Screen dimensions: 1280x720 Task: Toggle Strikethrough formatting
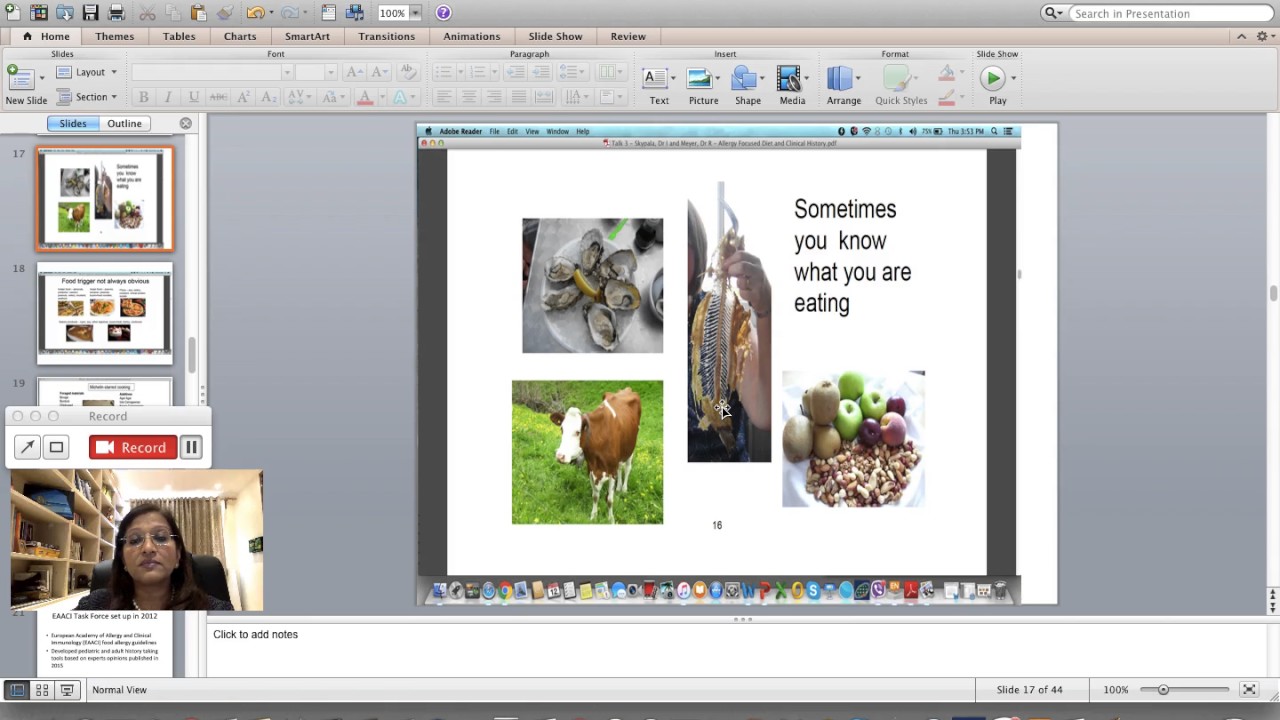pos(218,97)
